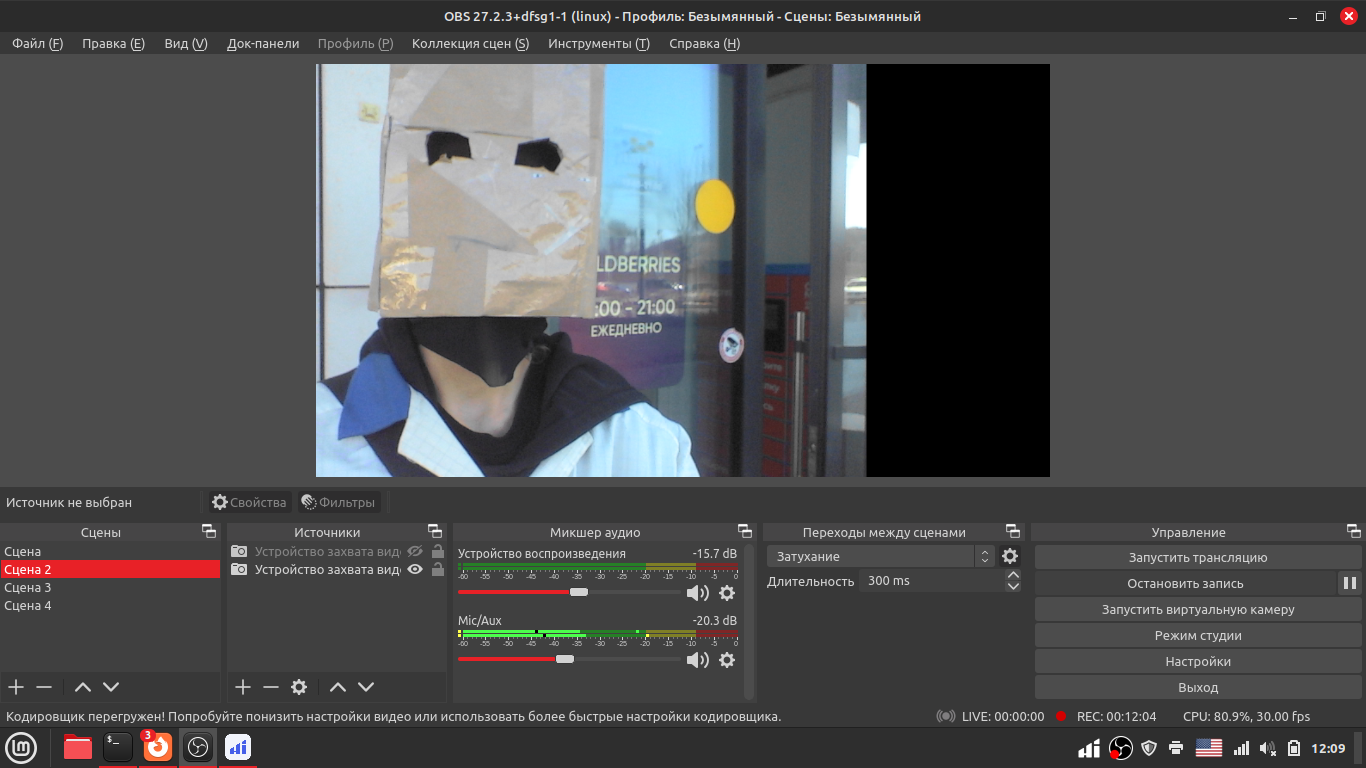
Task: Click Запустить виртуальную камеру button
Action: (x=1198, y=609)
